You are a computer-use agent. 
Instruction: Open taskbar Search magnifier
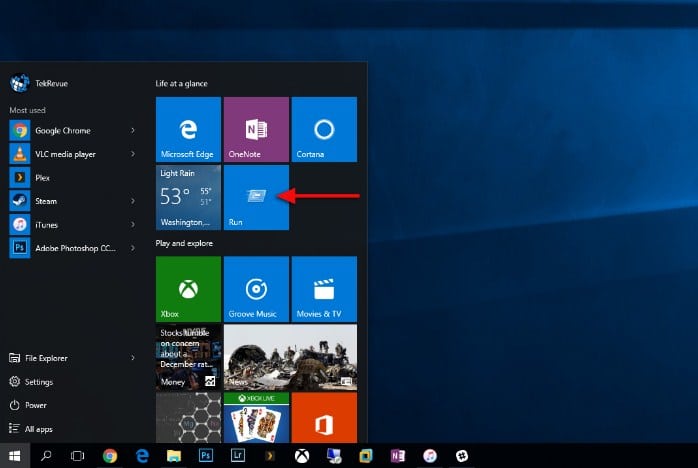[x=46, y=456]
